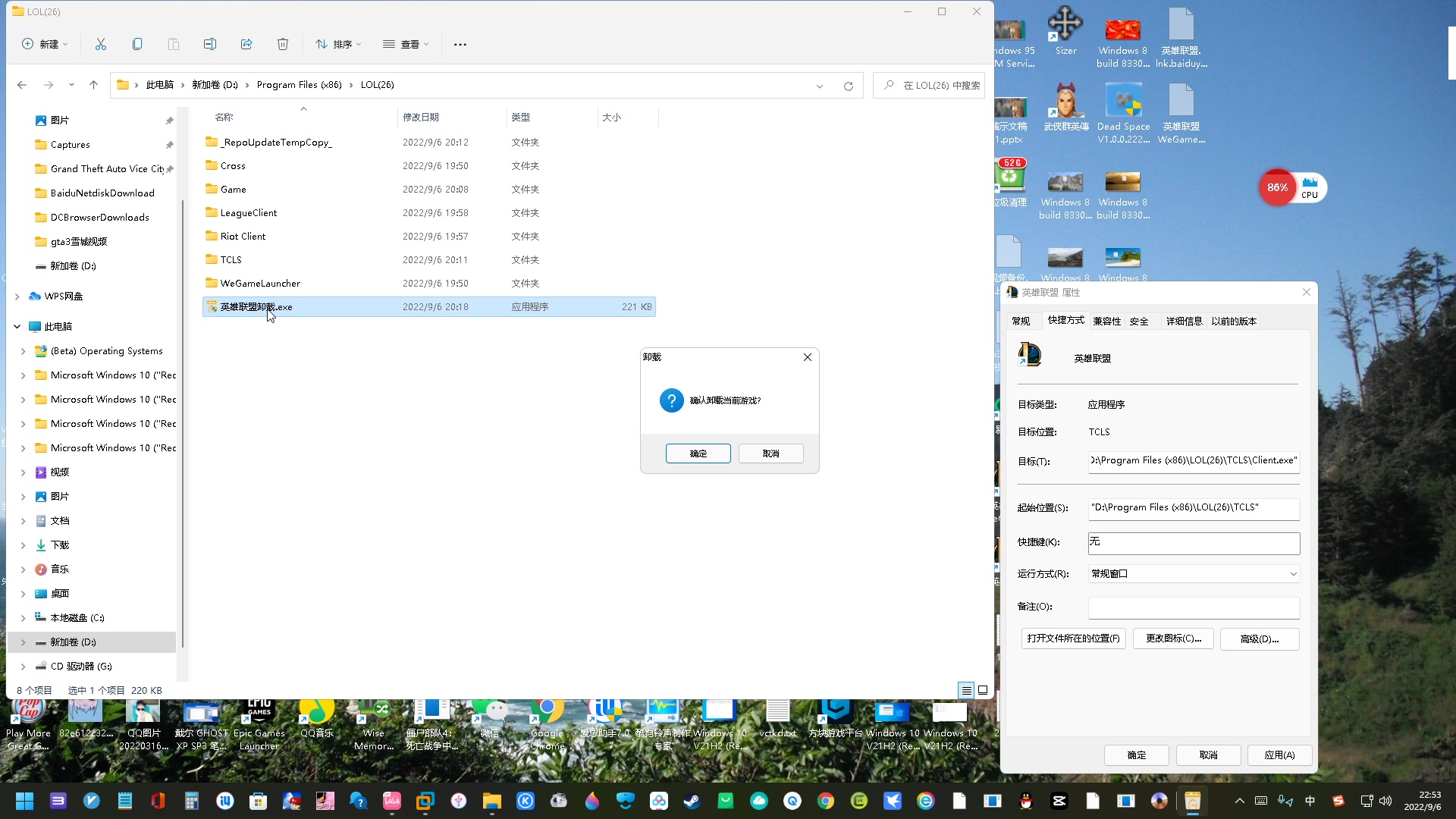Click the 目标 path input field
Viewport: 1456px width, 819px height.
pos(1194,461)
